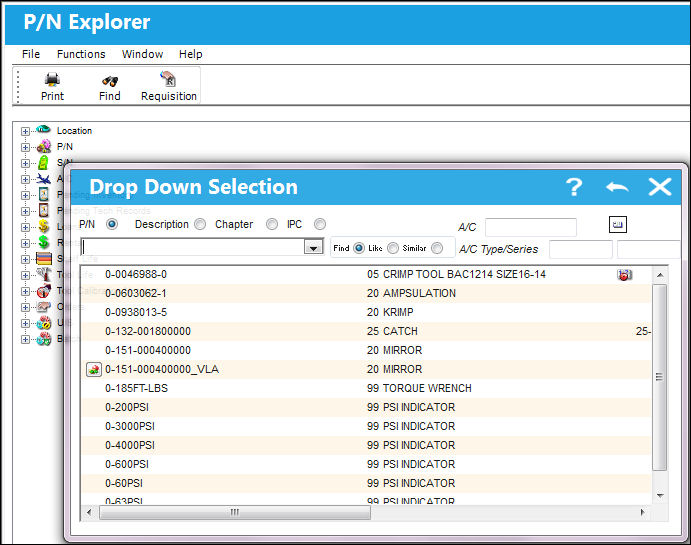Click the Requisition toolbar icon

coord(168,79)
